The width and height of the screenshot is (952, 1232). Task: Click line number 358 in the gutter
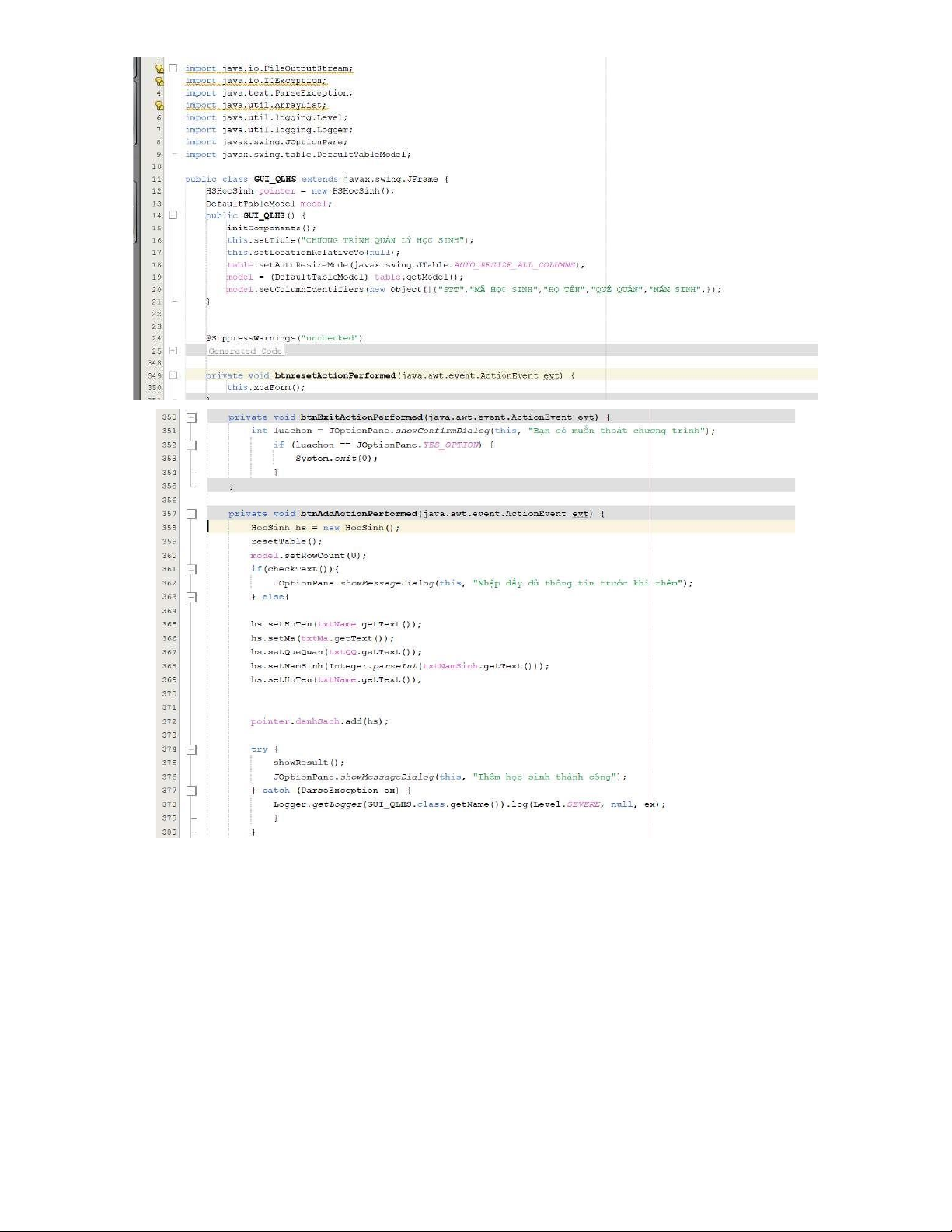(x=169, y=528)
